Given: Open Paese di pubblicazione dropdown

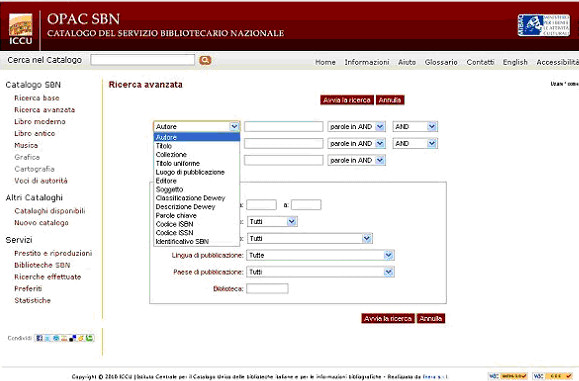Looking at the screenshot, I should [320, 272].
